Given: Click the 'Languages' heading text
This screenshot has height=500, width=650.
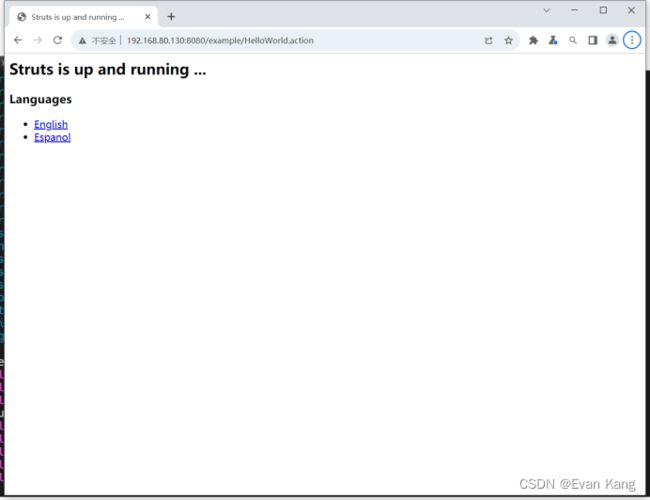Looking at the screenshot, I should point(41,100).
